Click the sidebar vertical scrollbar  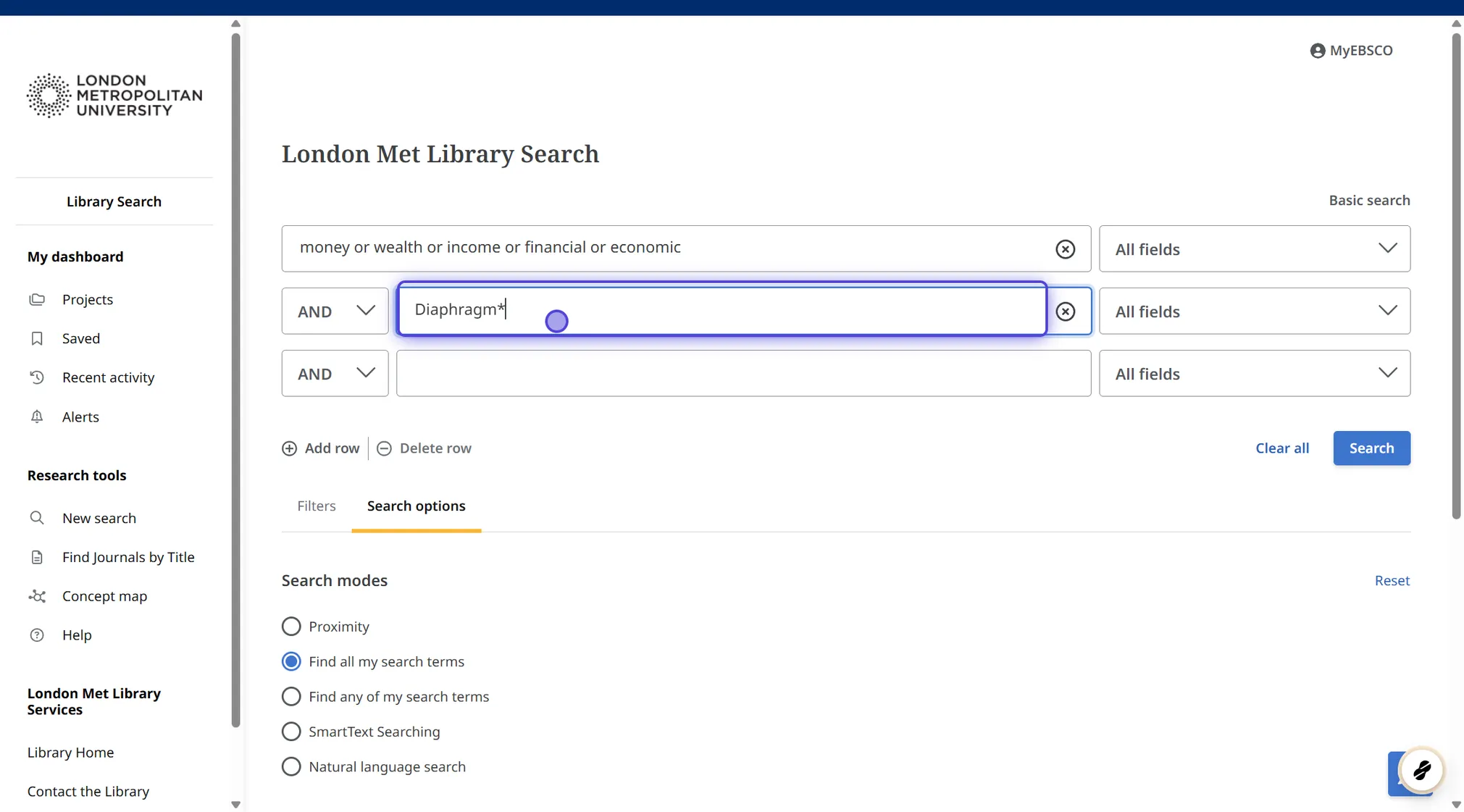click(x=235, y=380)
